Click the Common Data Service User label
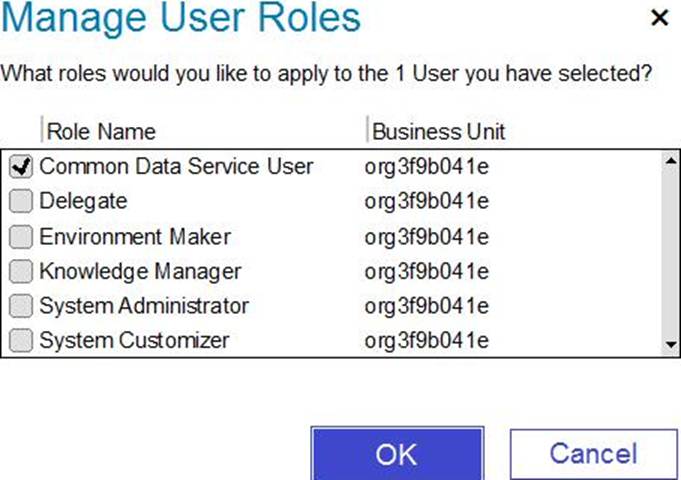Viewport: 681px width, 480px height. [176, 166]
